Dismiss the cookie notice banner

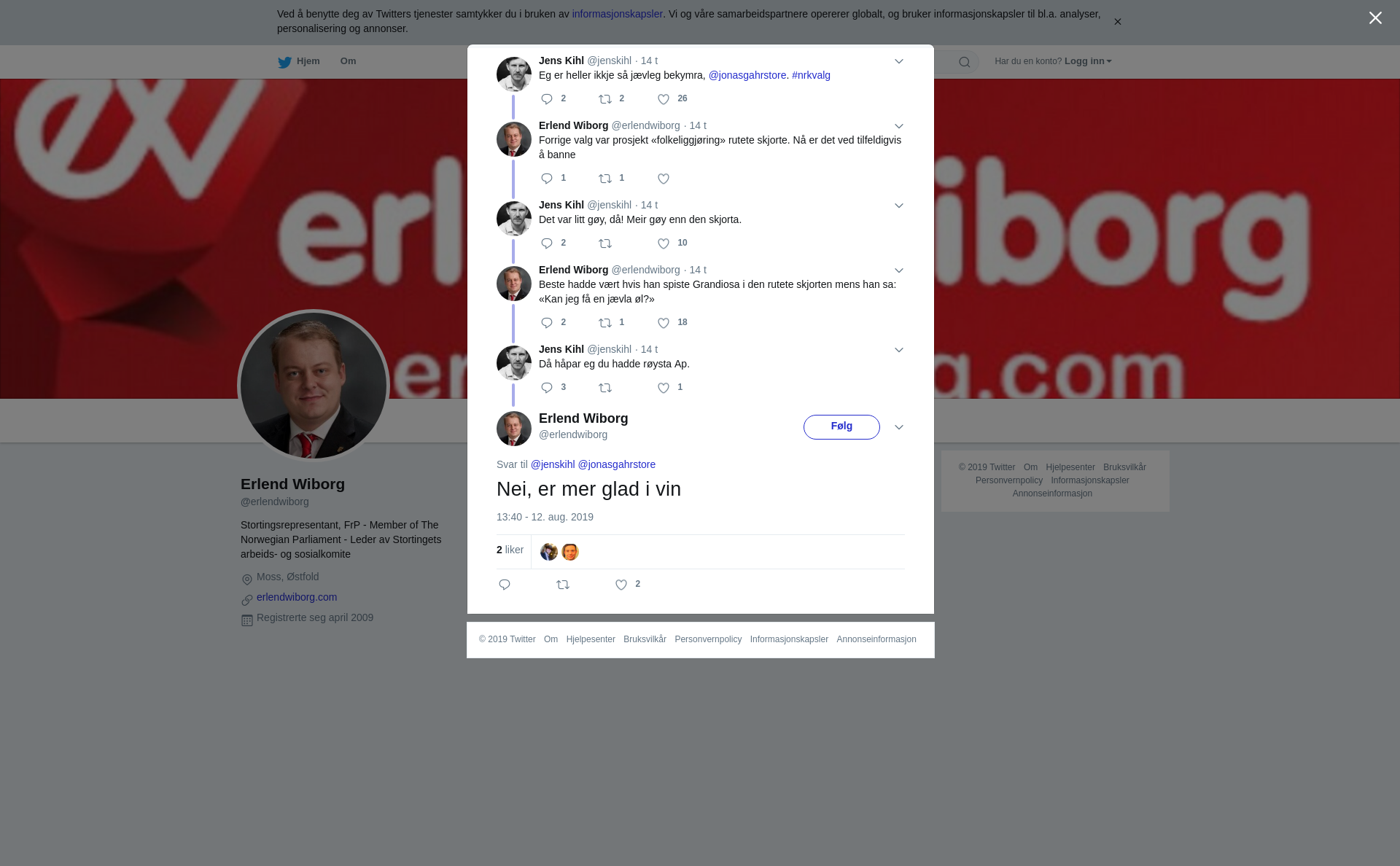coord(1117,22)
